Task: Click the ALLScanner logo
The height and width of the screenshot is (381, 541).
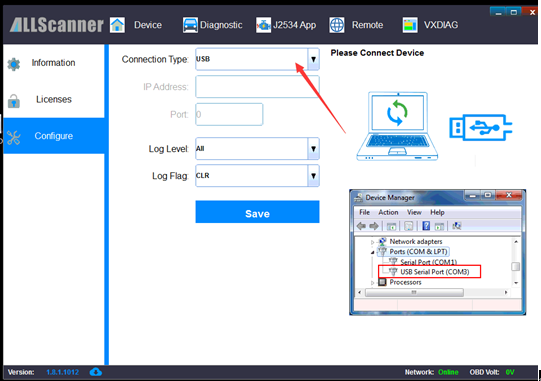Action: pos(57,25)
